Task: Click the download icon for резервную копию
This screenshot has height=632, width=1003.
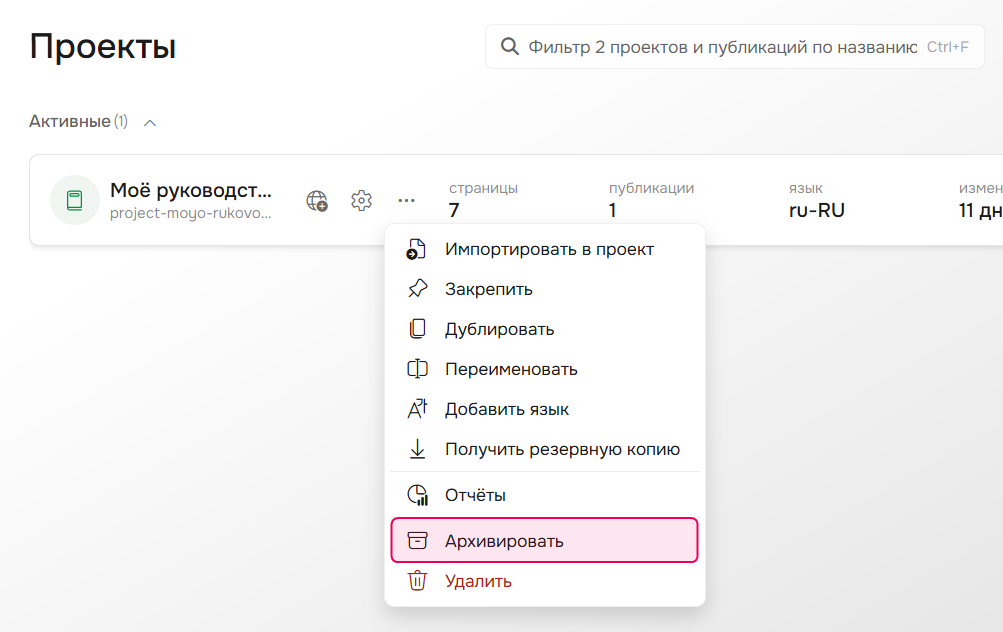Action: pos(417,448)
